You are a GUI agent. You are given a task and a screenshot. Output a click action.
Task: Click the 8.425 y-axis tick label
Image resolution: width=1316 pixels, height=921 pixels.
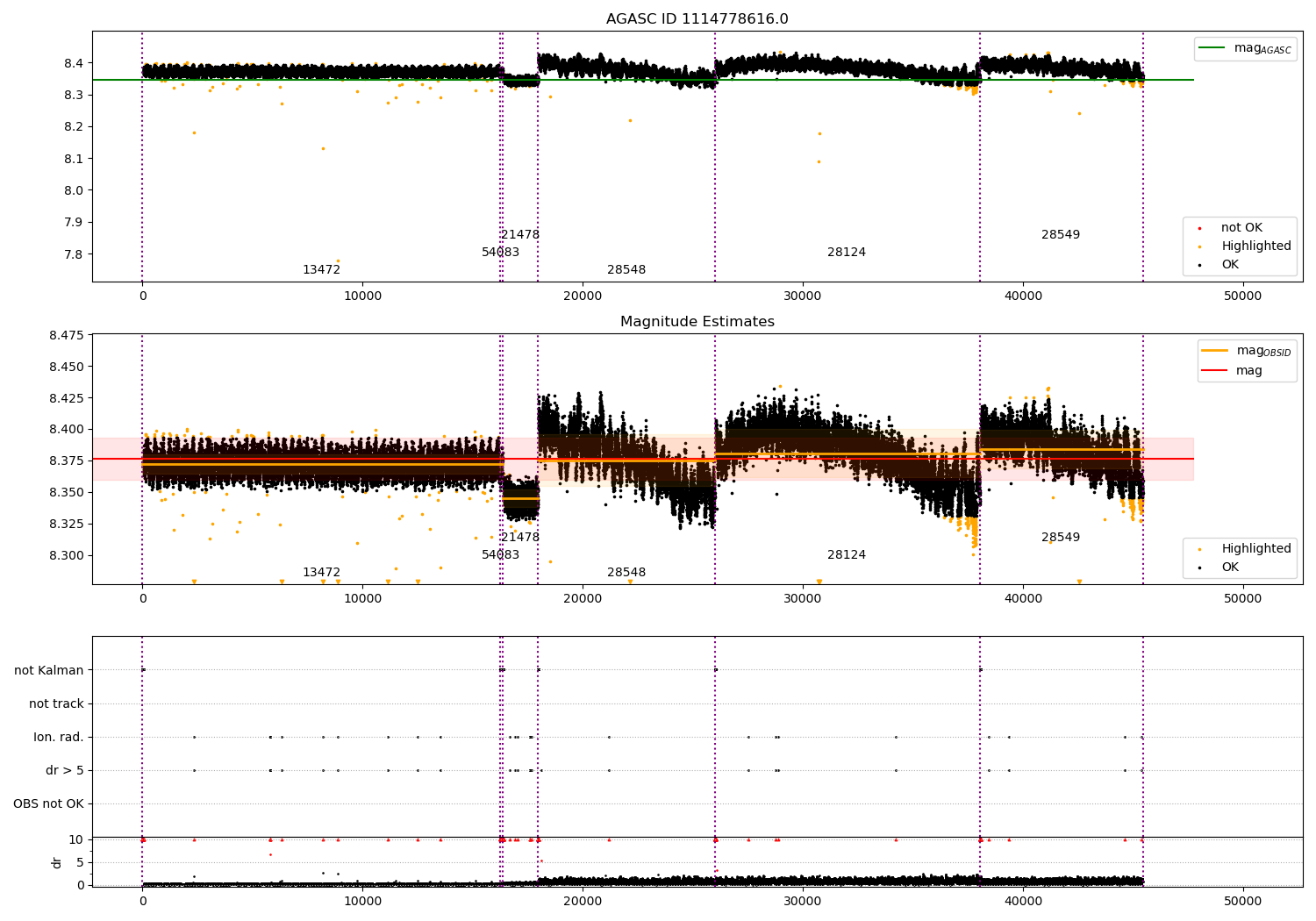pyautogui.click(x=67, y=398)
